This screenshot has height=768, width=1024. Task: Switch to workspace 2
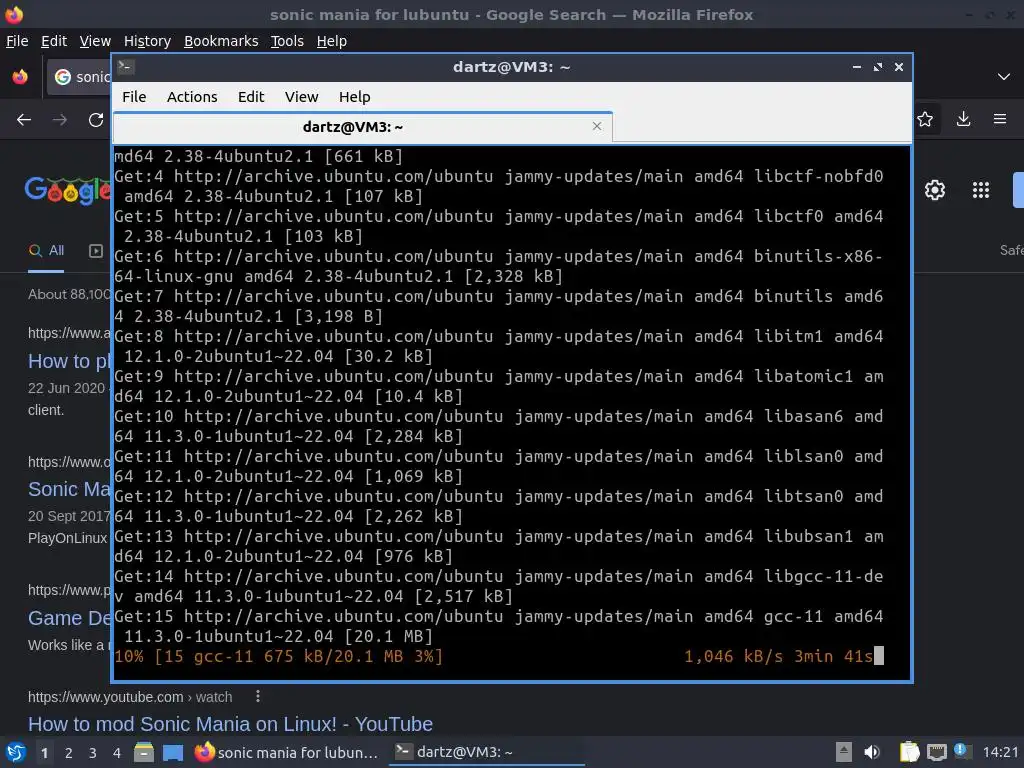69,753
